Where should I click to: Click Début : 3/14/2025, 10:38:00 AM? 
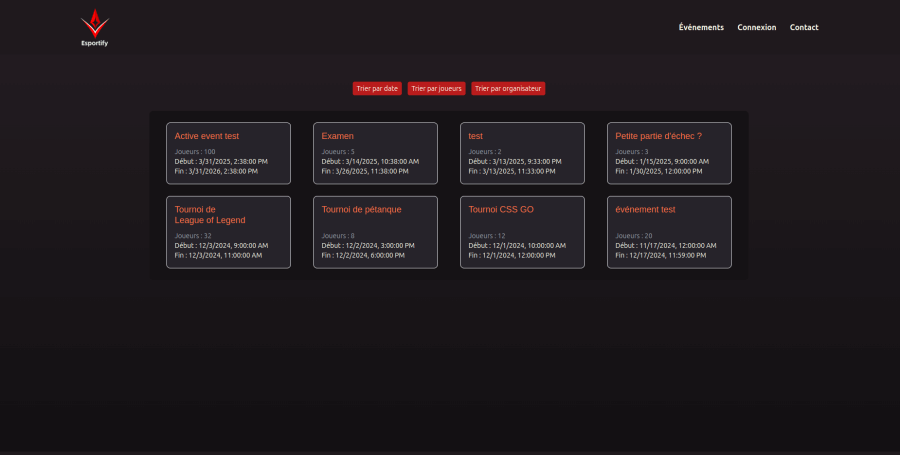tap(370, 161)
